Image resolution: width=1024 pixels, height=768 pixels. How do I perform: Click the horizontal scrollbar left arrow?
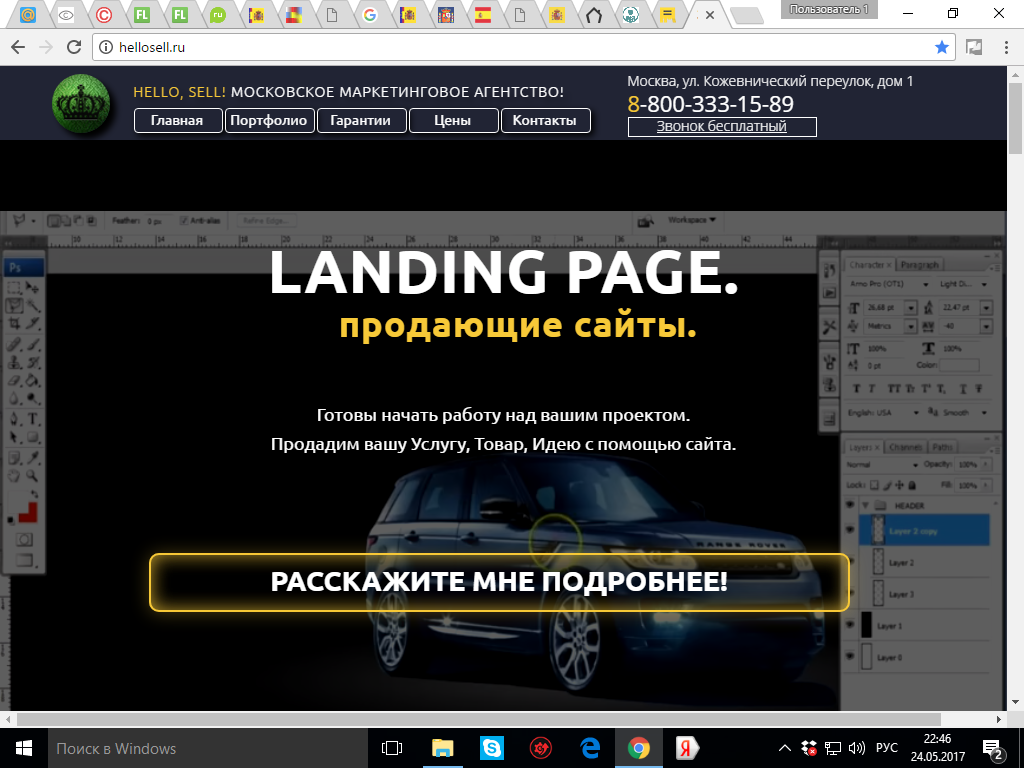coord(7,719)
